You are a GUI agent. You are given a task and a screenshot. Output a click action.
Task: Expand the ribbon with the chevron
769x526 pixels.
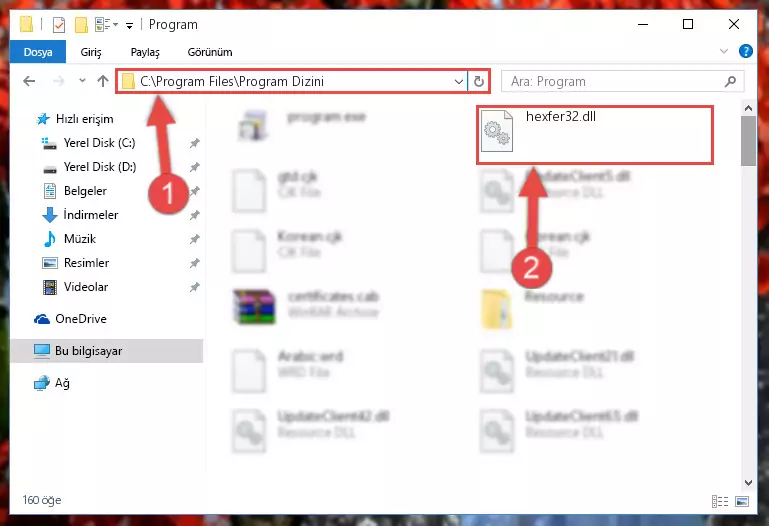[x=724, y=51]
